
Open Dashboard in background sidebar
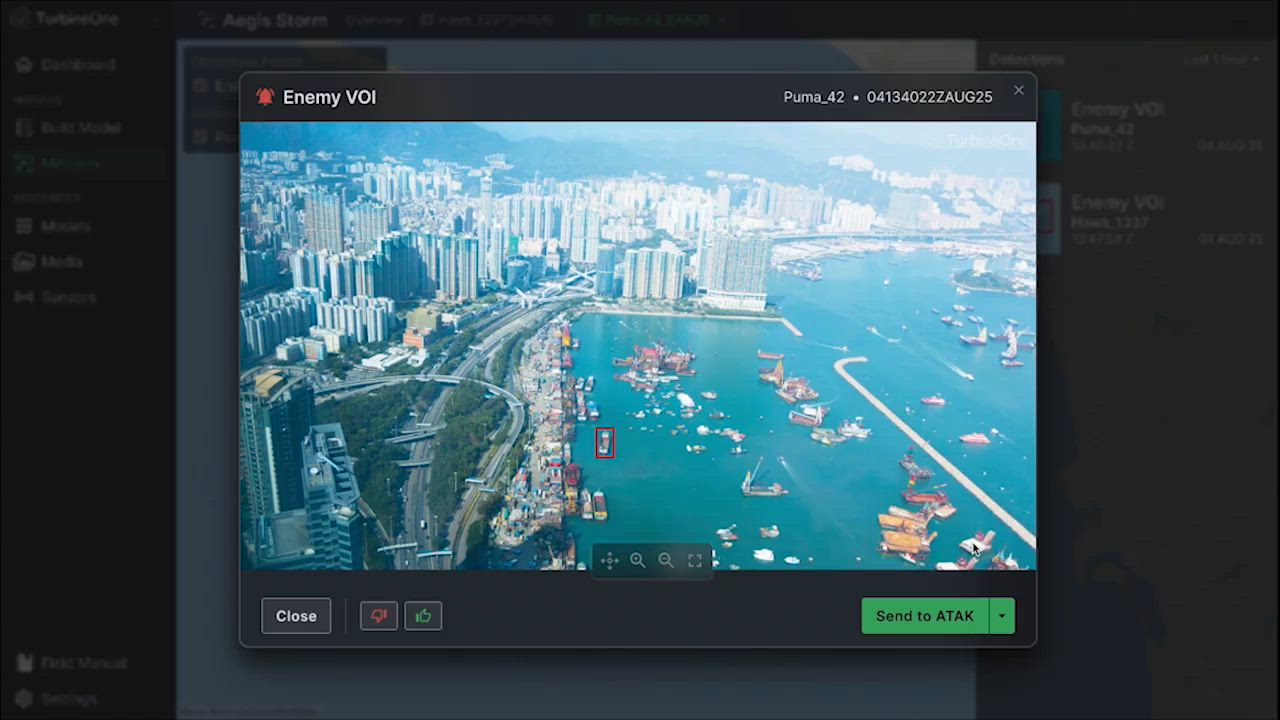65,64
